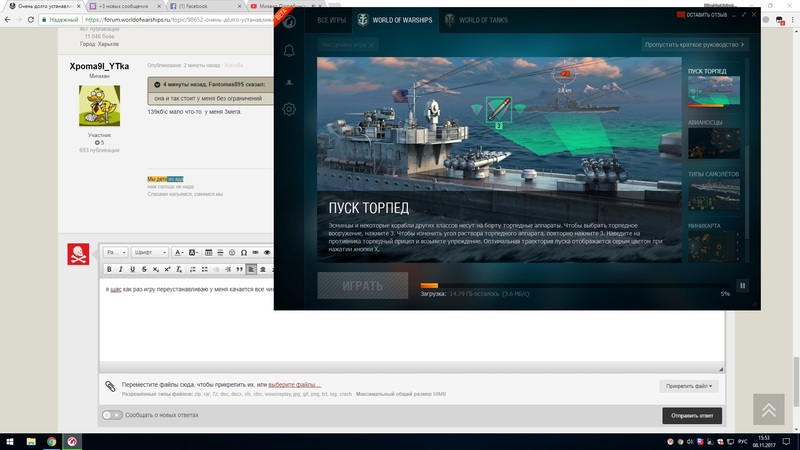The width and height of the screenshot is (800, 450).
Task: Open Game Center from the taskbar
Action: click(x=72, y=442)
